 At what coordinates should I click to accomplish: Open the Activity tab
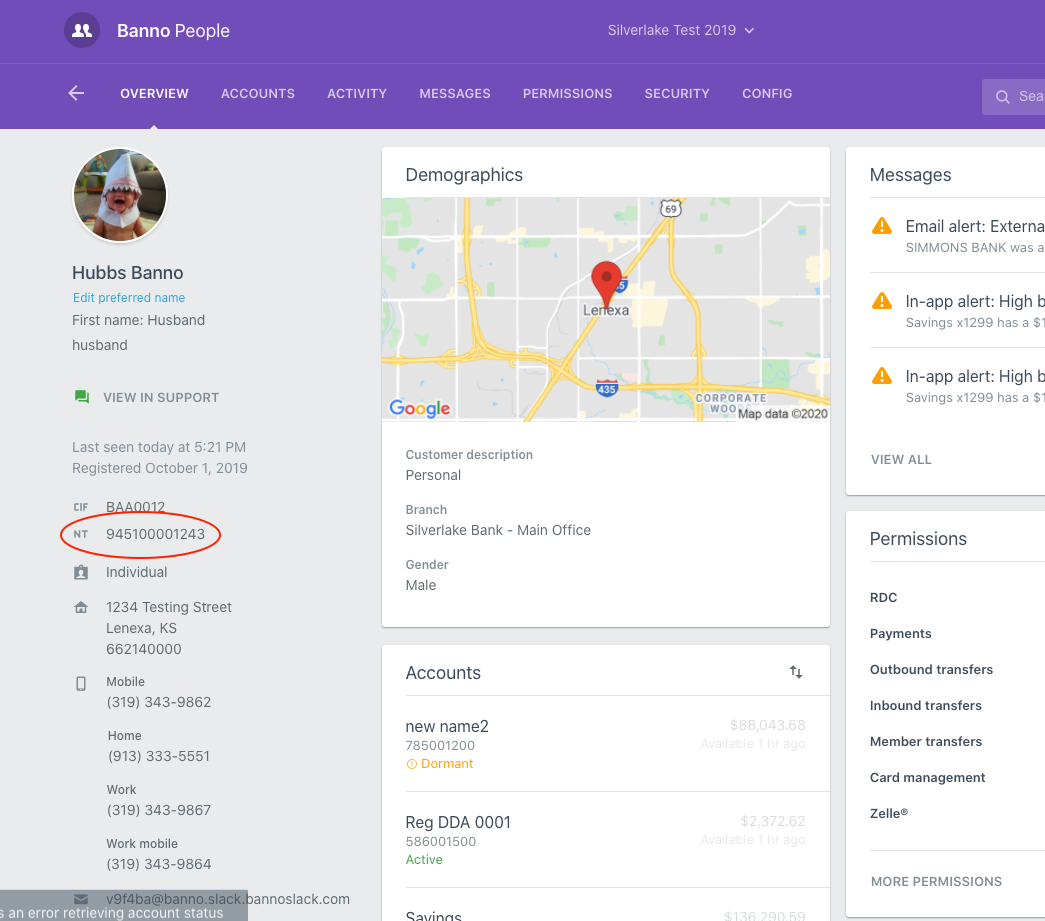click(357, 93)
